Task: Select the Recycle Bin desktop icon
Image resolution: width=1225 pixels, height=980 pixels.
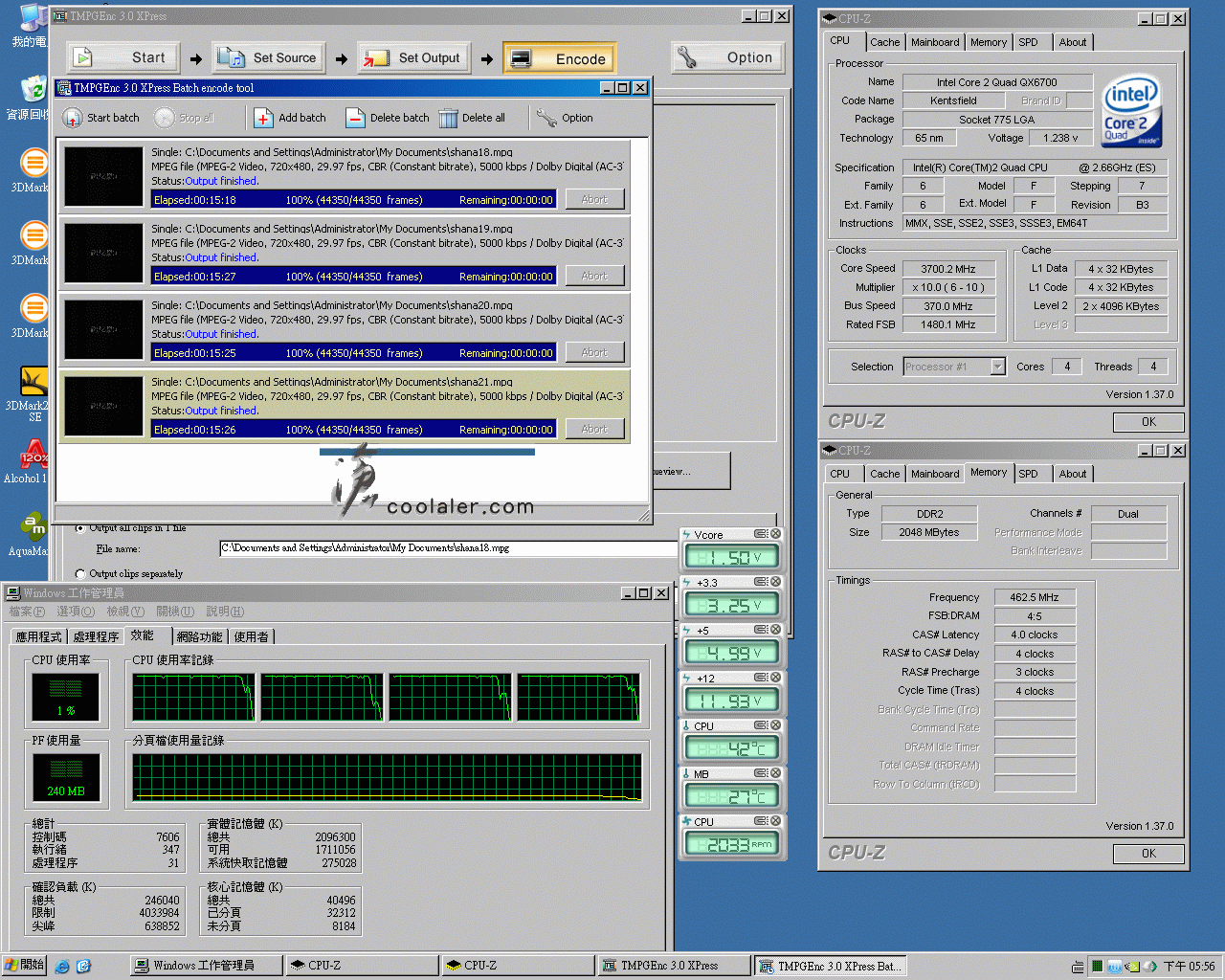Action: point(33,98)
